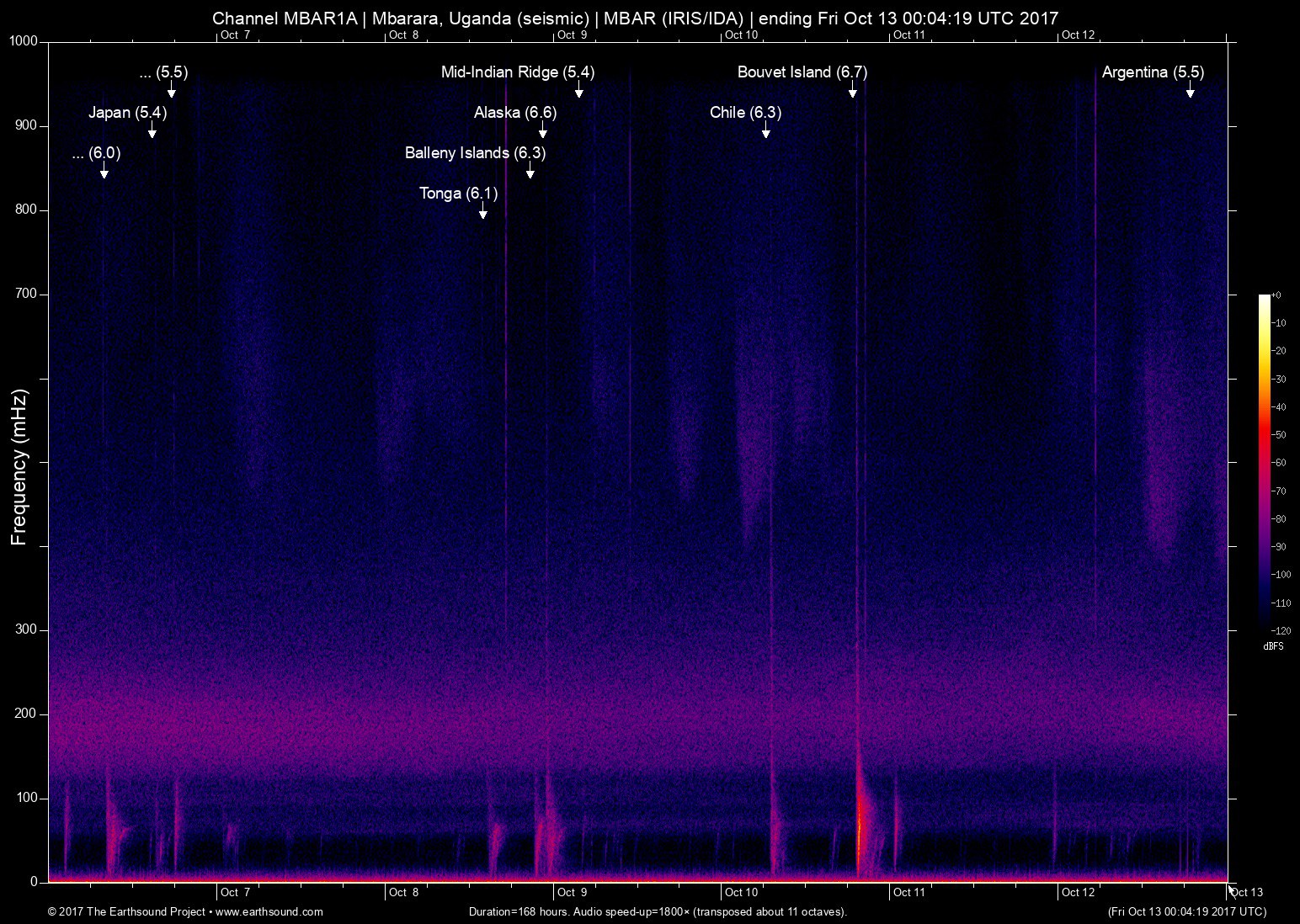Select the Oct 10 date label on timeline
The height and width of the screenshot is (924, 1300).
point(741,893)
